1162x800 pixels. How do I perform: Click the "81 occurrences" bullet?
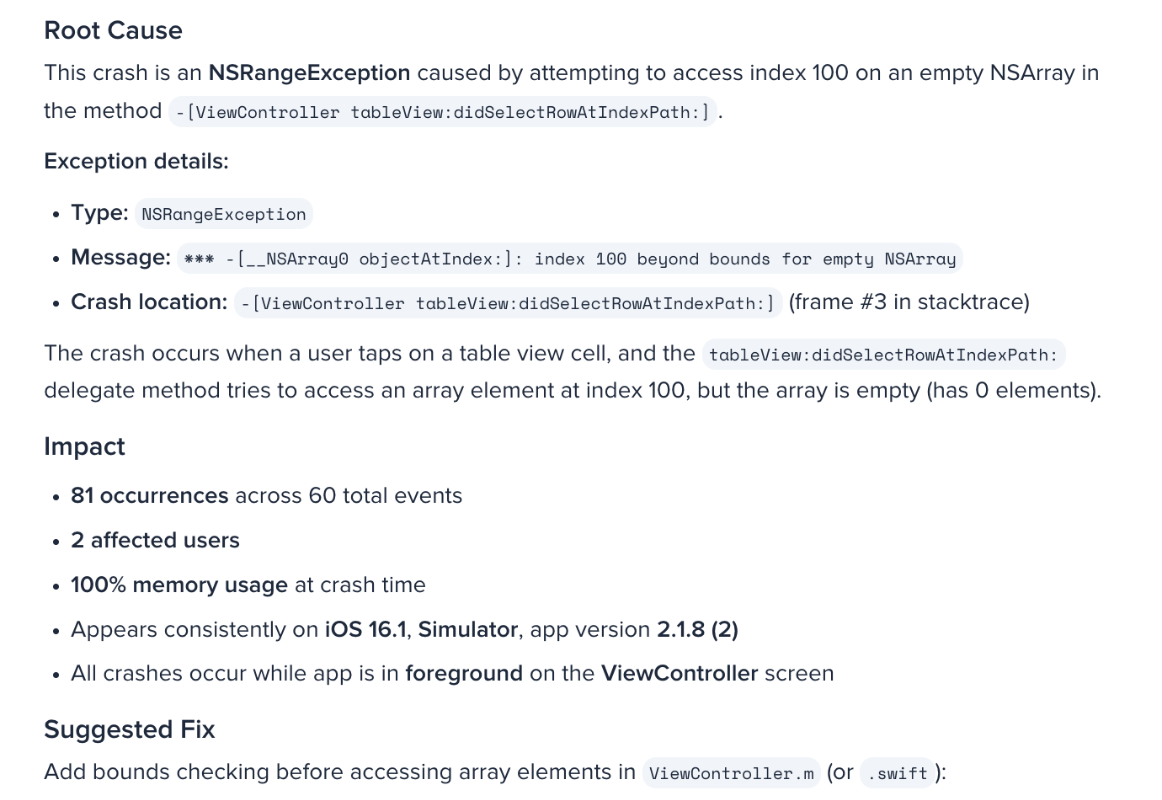[266, 496]
